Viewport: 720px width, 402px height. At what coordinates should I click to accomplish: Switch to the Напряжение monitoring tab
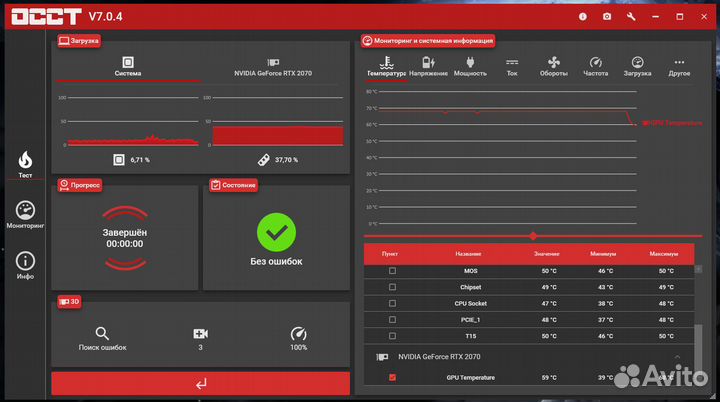428,67
